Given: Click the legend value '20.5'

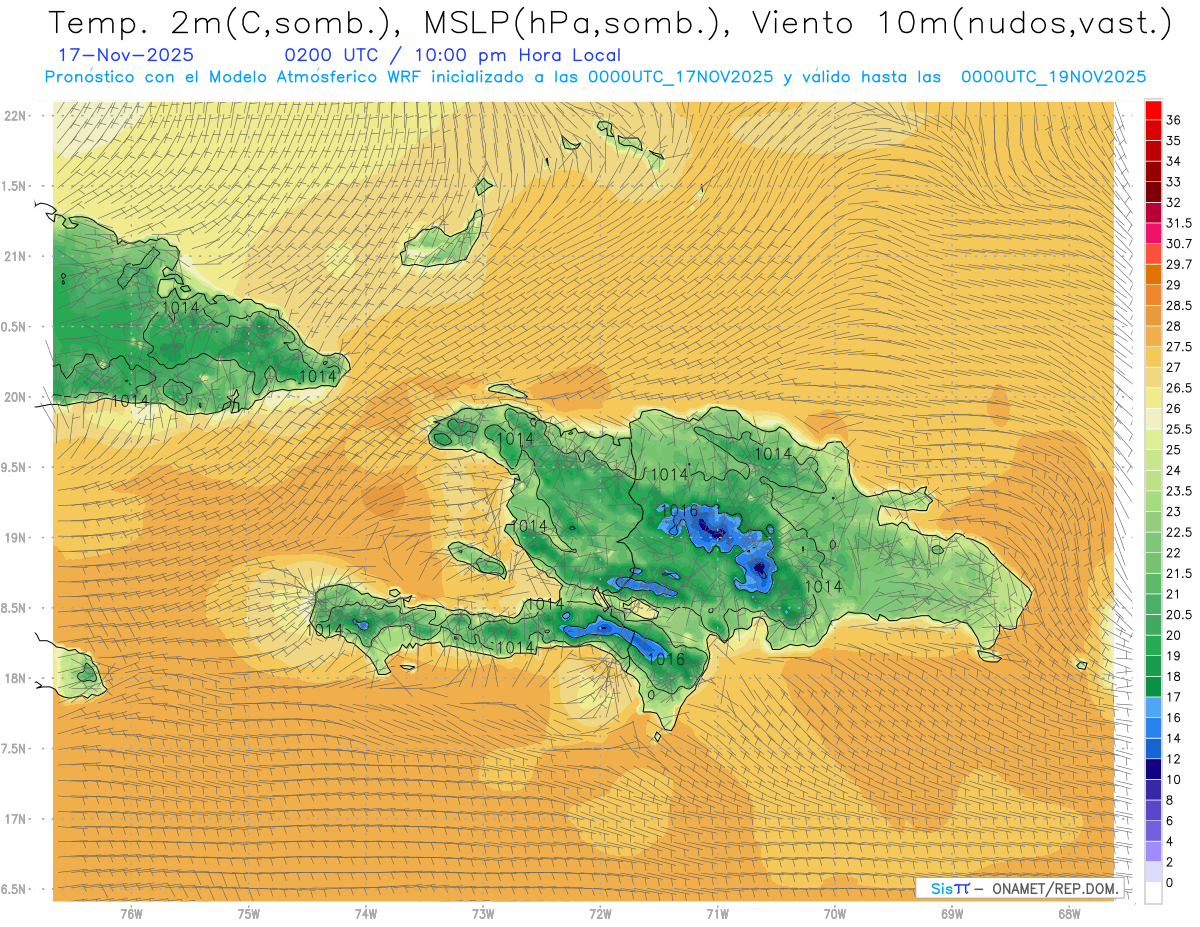Looking at the screenshot, I should click(x=1180, y=615).
